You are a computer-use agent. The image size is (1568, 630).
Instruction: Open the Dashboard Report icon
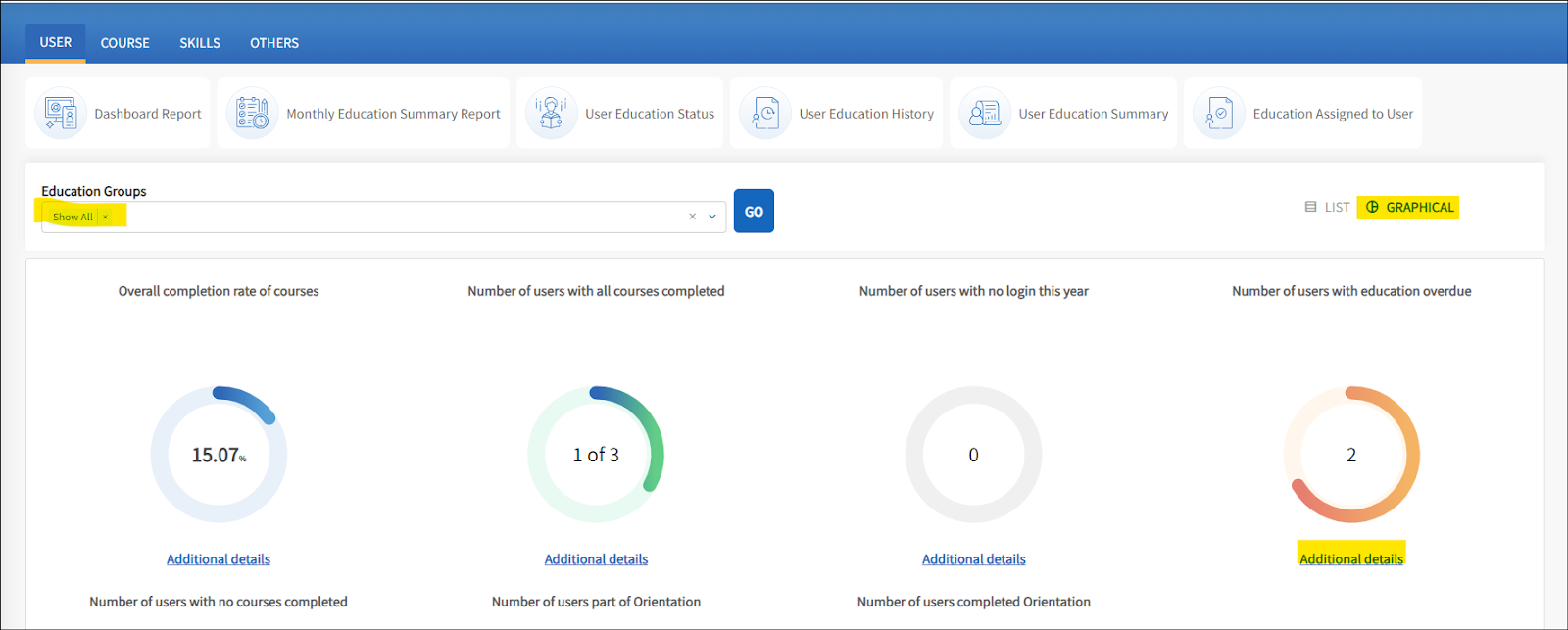click(61, 114)
